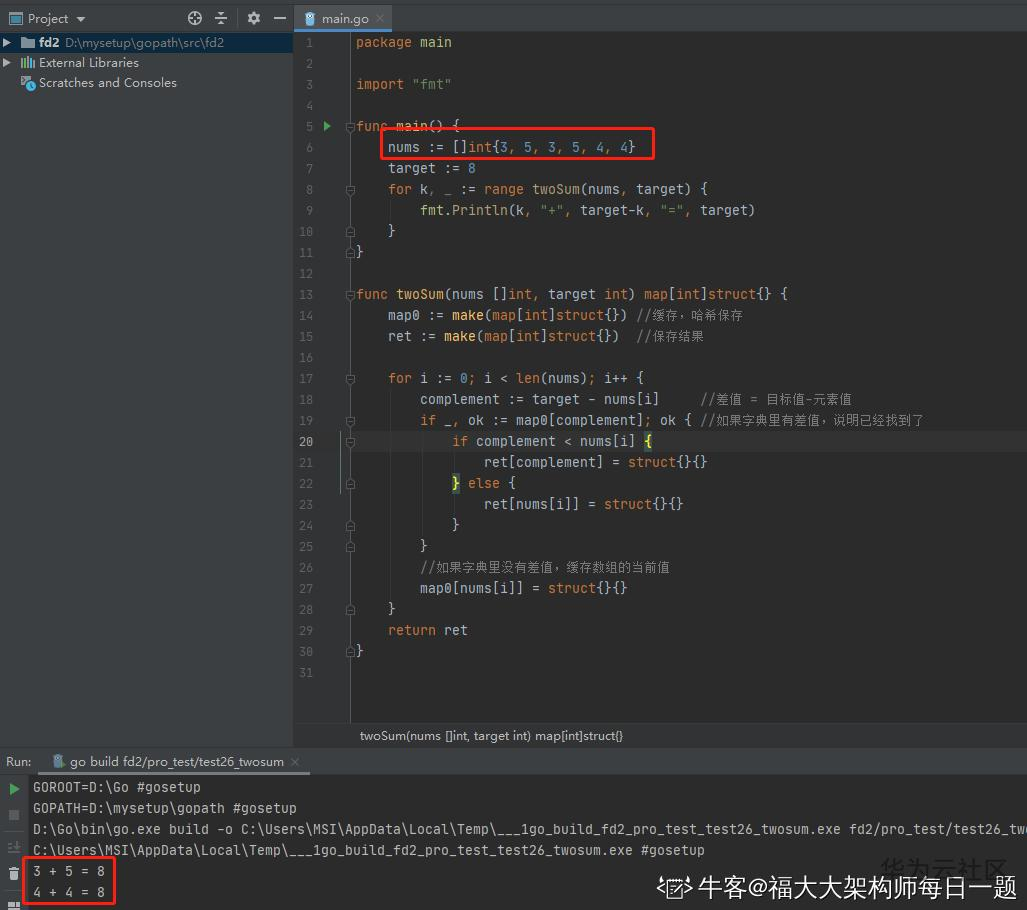1027x910 pixels.
Task: Click 'target := 8' on line 7
Action: pyautogui.click(x=432, y=168)
